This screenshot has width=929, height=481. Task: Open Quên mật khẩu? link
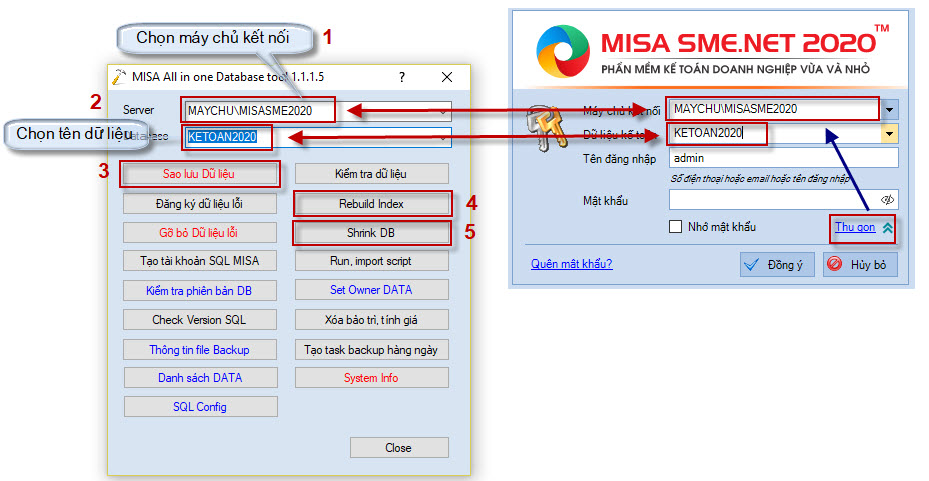572,264
